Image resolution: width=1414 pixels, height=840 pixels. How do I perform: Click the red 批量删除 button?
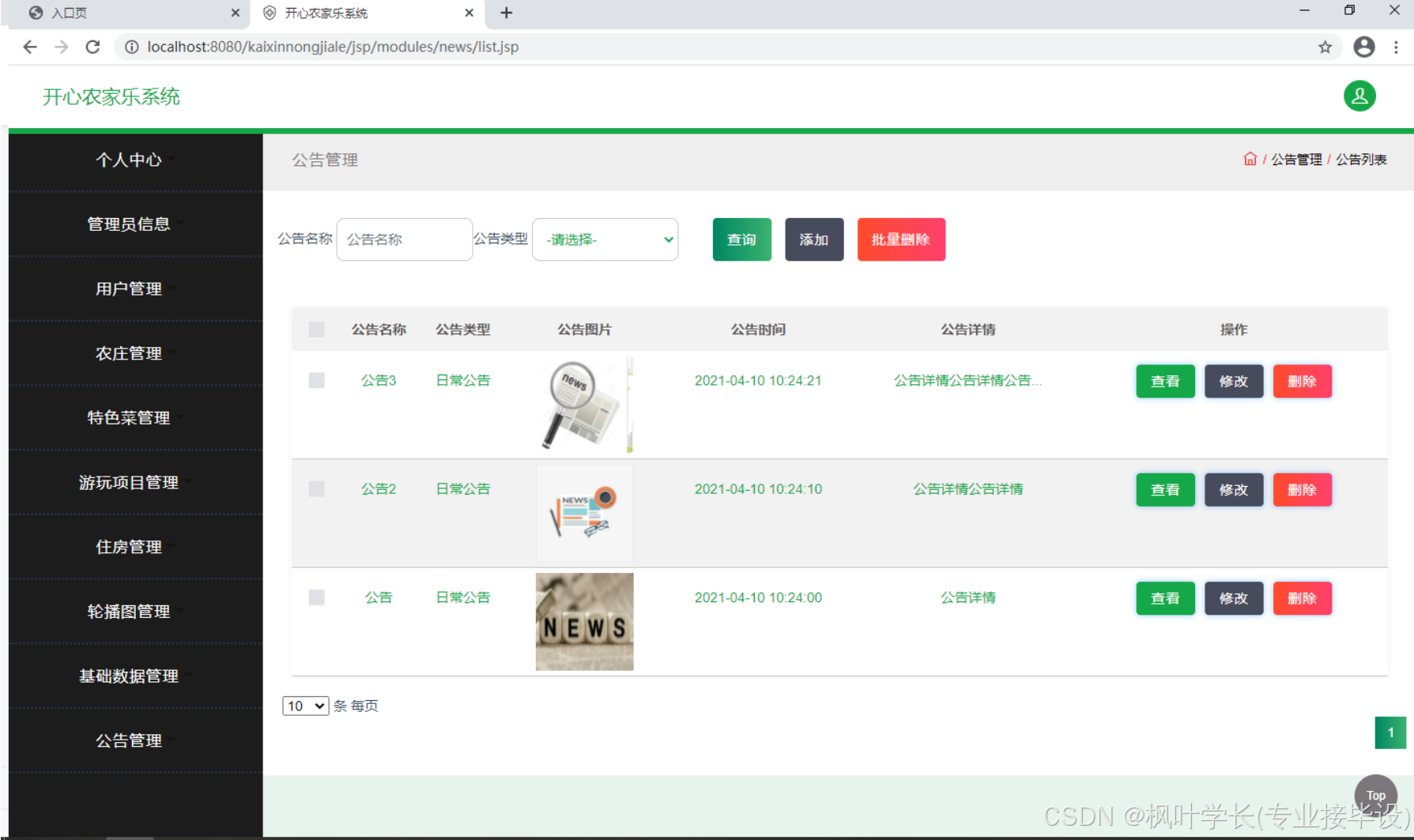(901, 239)
